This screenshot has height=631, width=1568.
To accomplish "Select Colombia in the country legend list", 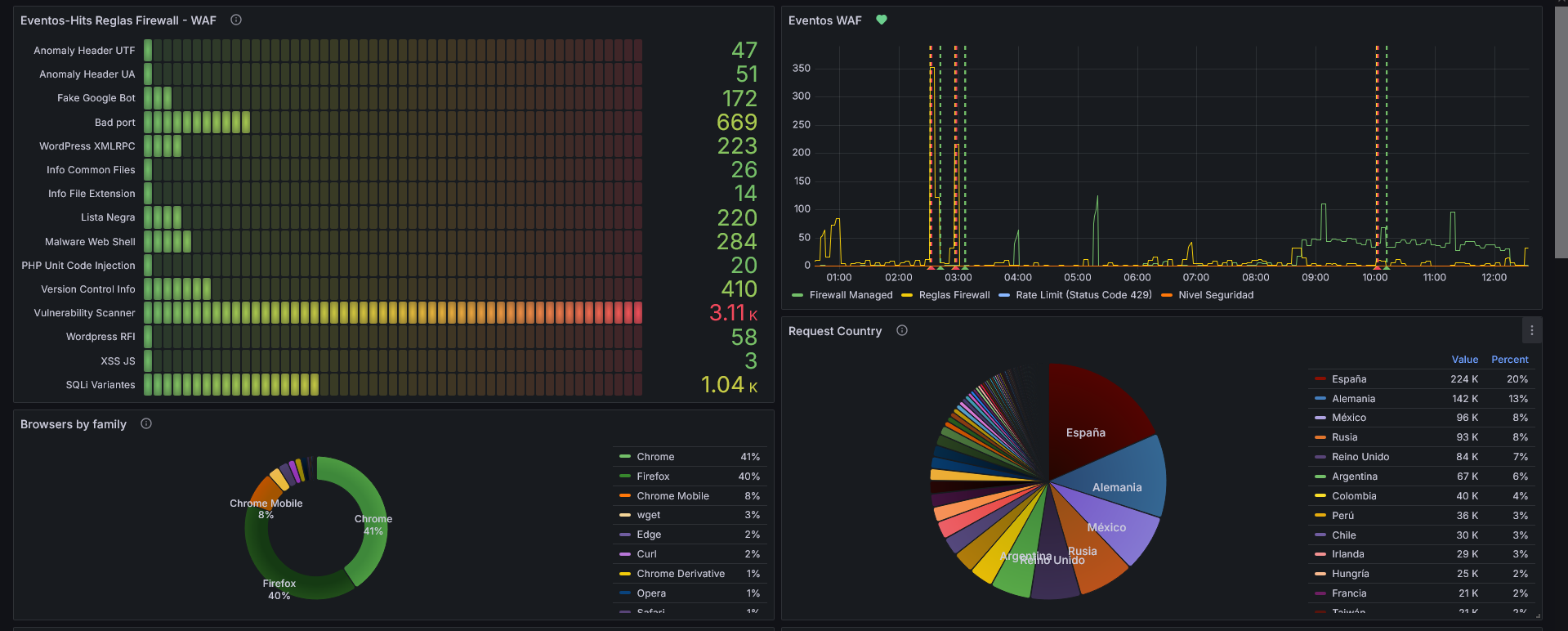I will click(1354, 496).
